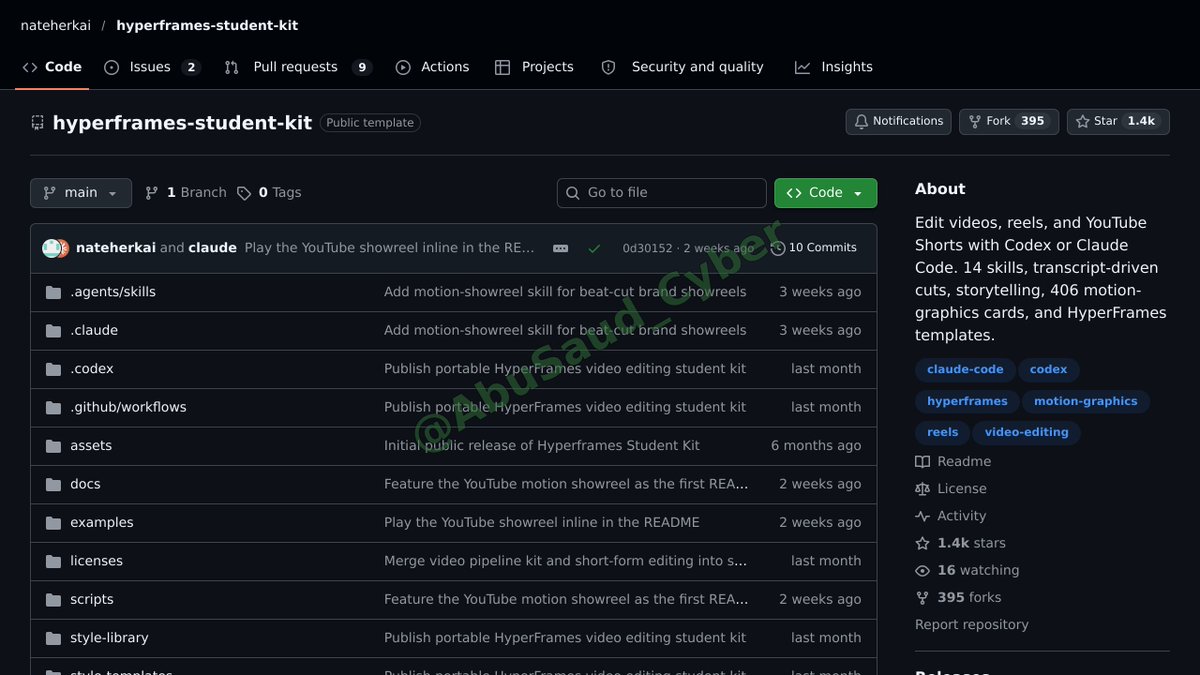Open the .codex folder

92,369
